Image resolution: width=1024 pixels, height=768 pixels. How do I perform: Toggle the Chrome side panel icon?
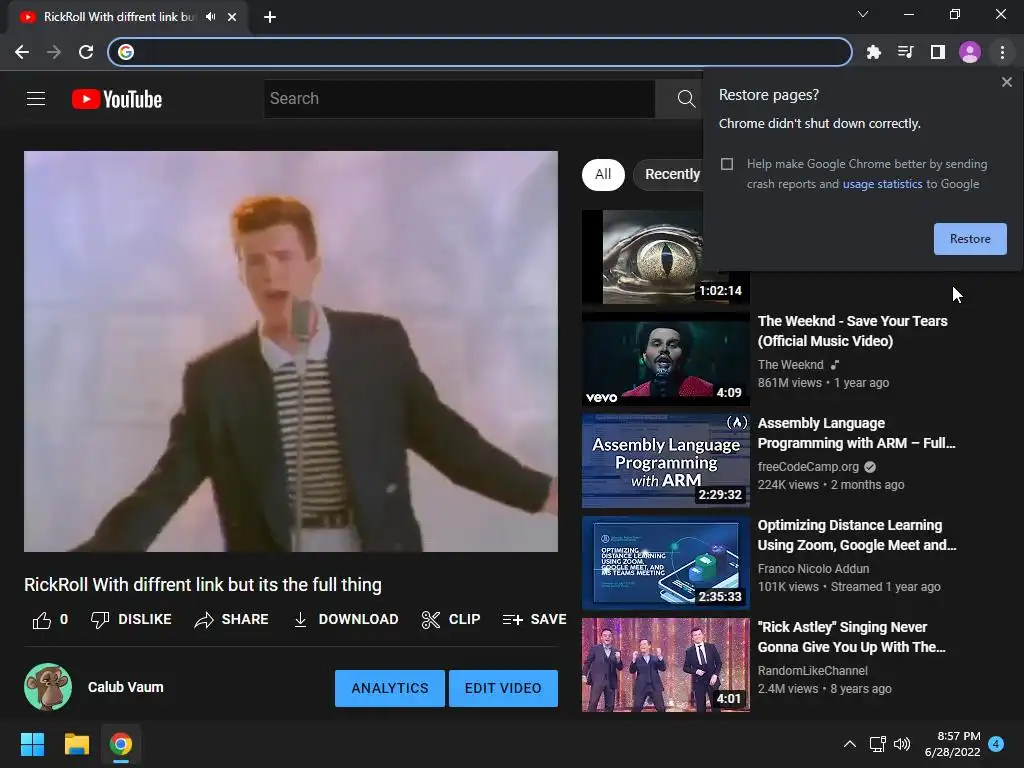pyautogui.click(x=937, y=52)
